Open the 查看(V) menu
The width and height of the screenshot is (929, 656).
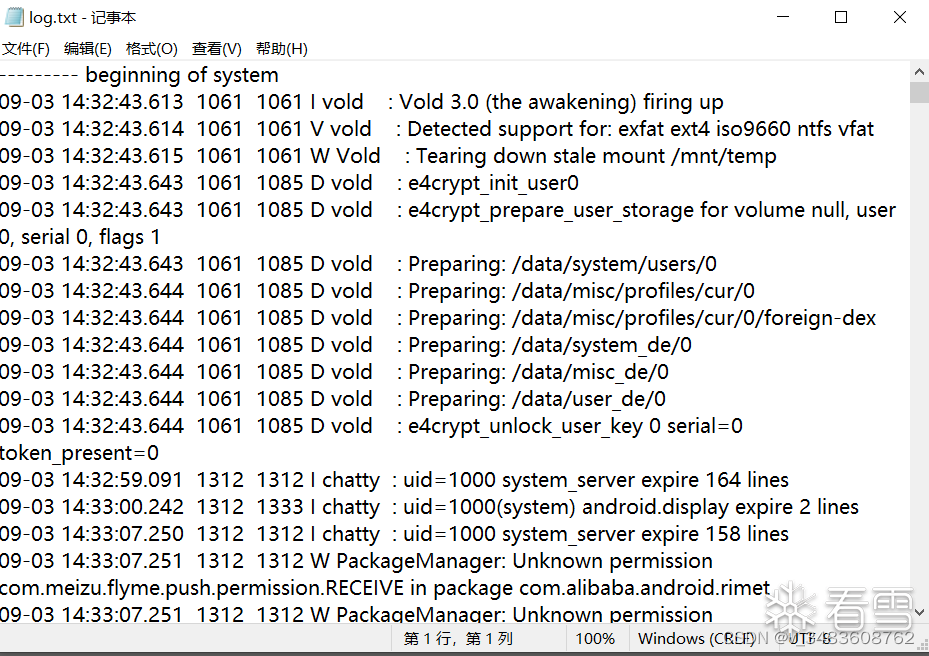pyautogui.click(x=217, y=49)
